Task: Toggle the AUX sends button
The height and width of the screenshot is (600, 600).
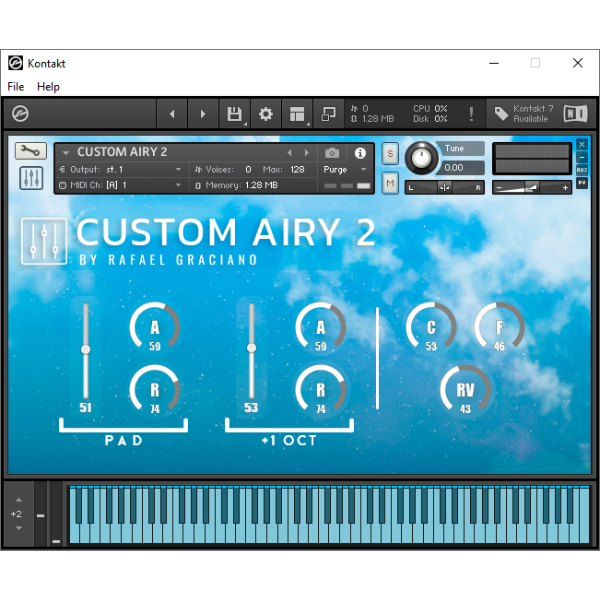Action: point(582,170)
